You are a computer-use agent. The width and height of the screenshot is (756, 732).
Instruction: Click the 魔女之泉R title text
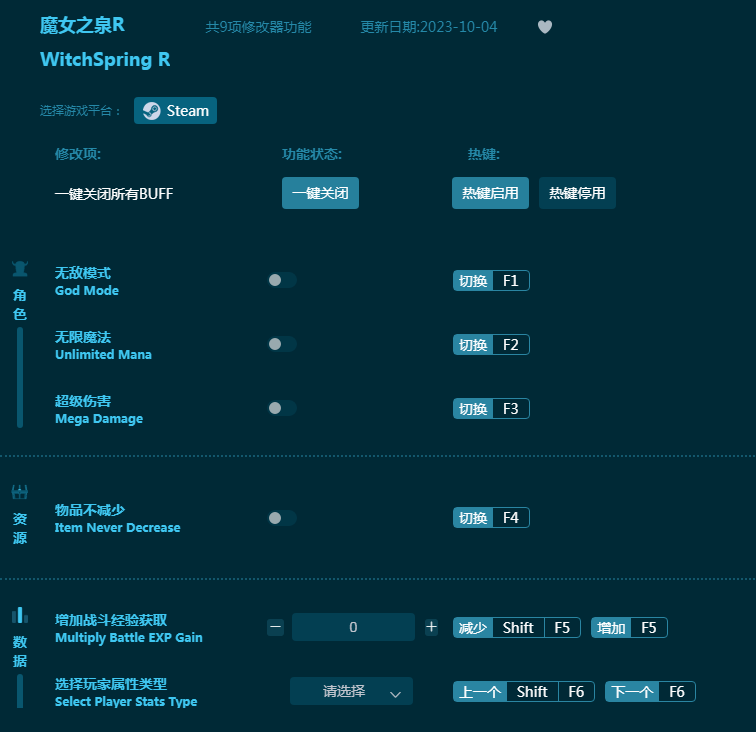tap(82, 26)
